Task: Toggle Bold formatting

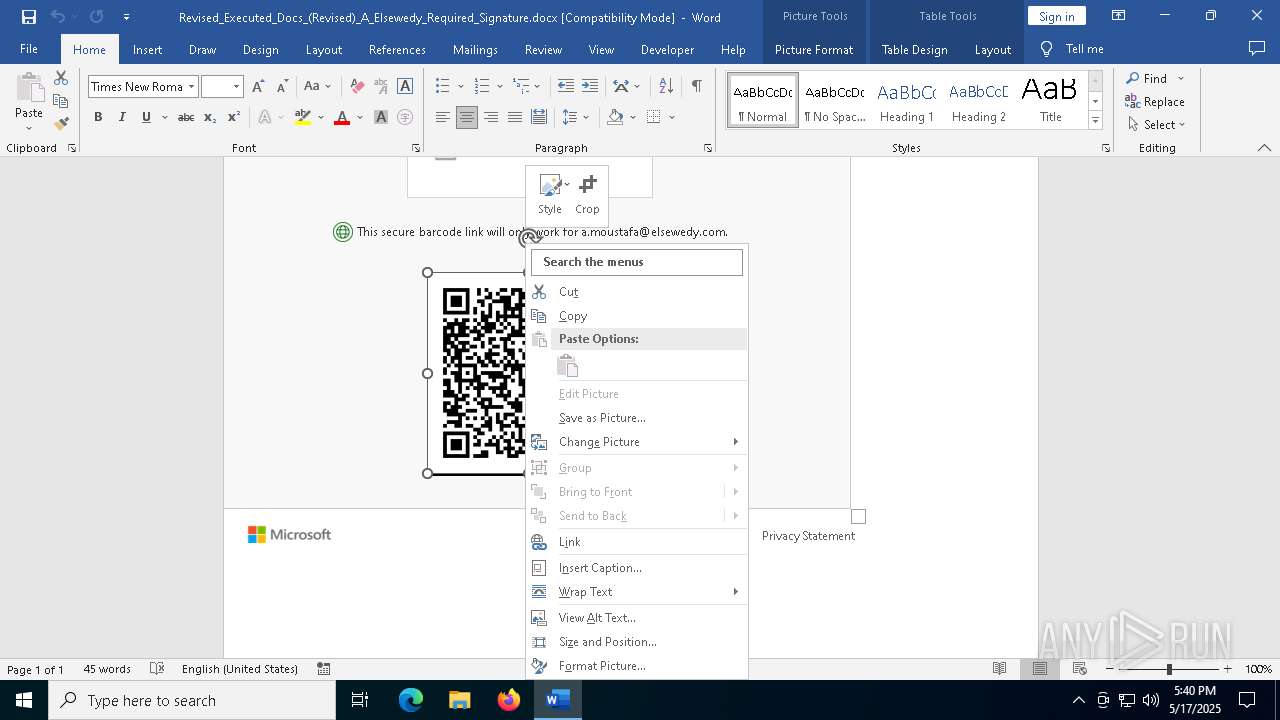Action: pyautogui.click(x=98, y=117)
